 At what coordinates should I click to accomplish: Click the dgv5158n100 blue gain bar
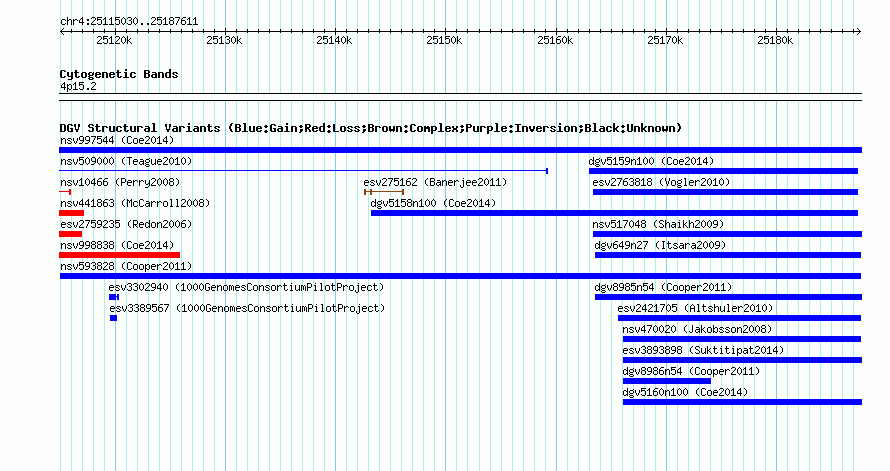point(614,213)
